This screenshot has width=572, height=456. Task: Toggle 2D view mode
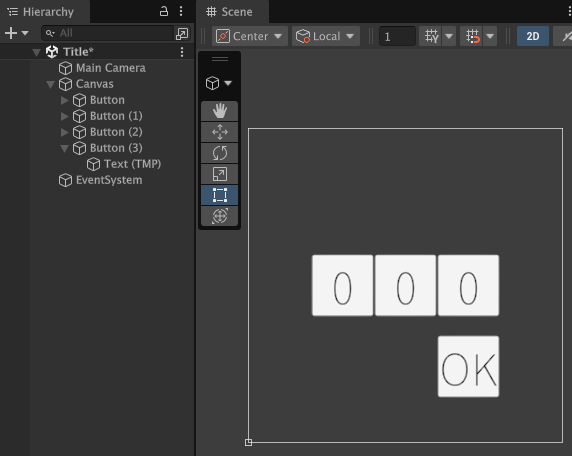[533, 36]
